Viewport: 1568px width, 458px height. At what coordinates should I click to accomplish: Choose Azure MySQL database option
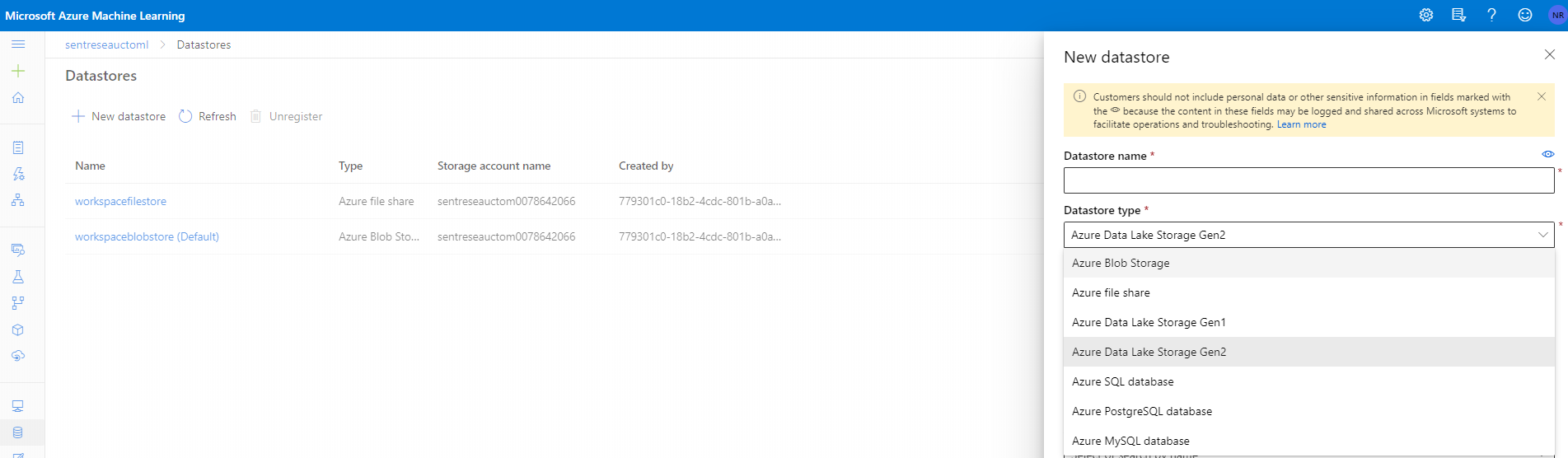pos(1309,441)
